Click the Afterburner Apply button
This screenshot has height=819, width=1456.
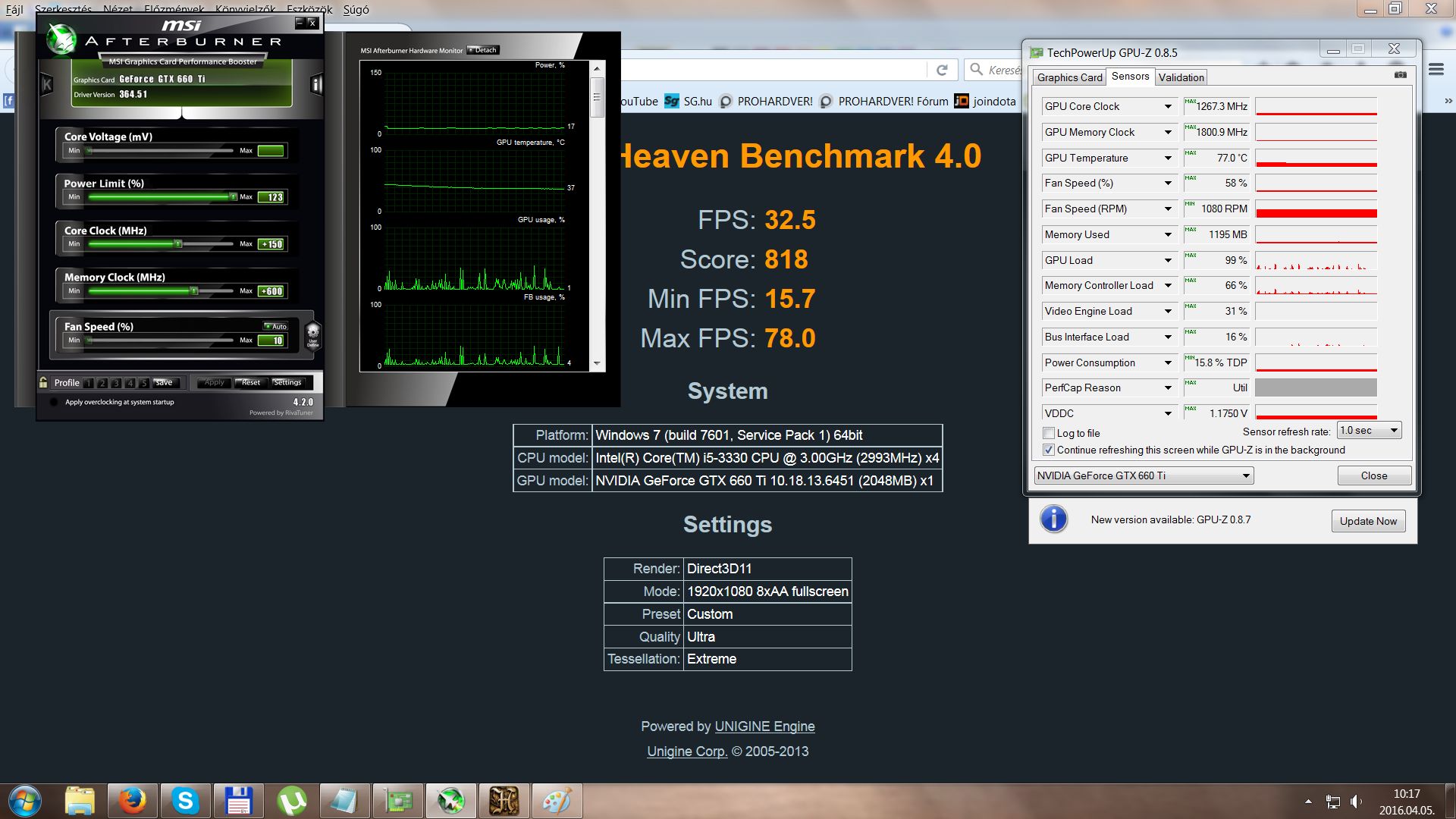coord(215,383)
